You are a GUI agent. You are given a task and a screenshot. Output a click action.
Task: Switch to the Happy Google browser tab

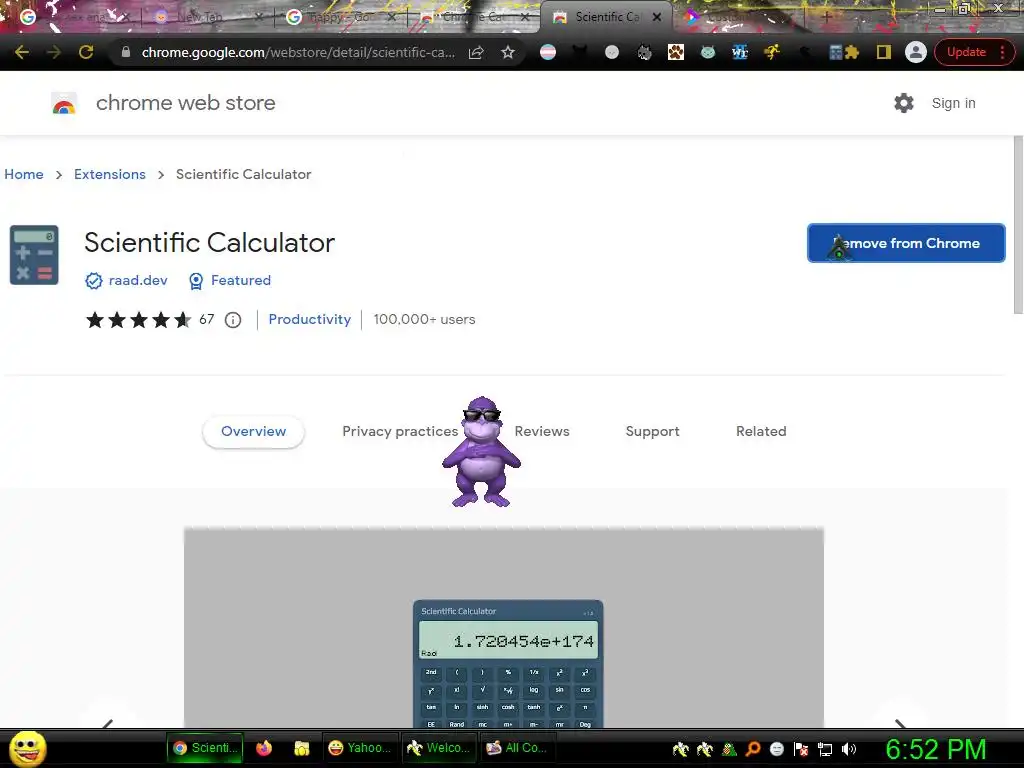[x=340, y=17]
